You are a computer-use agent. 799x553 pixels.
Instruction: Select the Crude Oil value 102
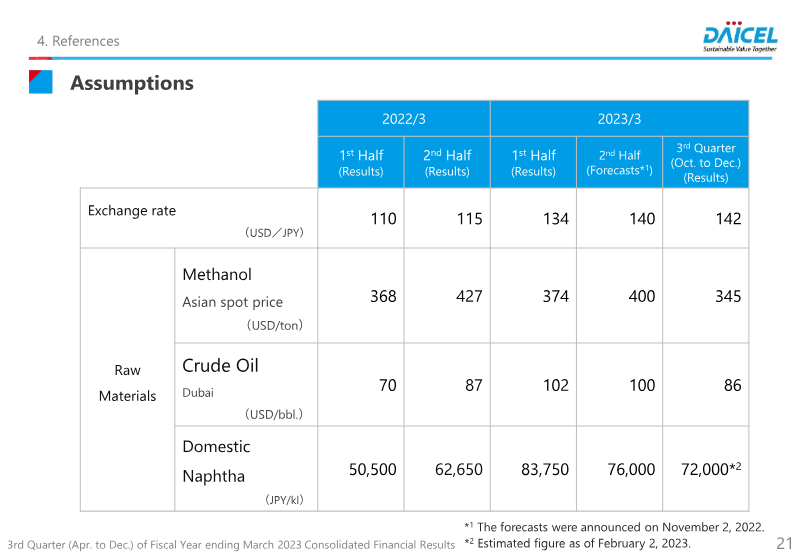556,385
